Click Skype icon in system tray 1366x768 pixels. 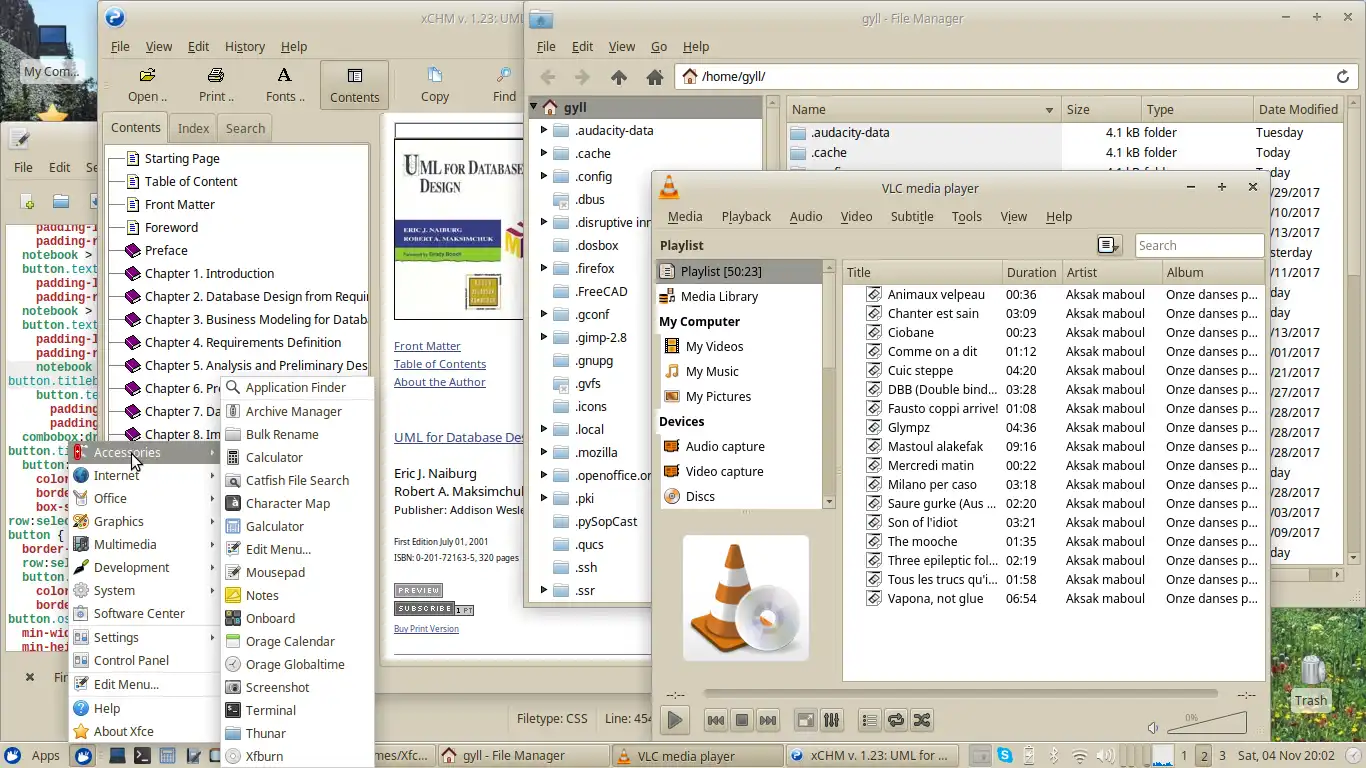[1004, 756]
